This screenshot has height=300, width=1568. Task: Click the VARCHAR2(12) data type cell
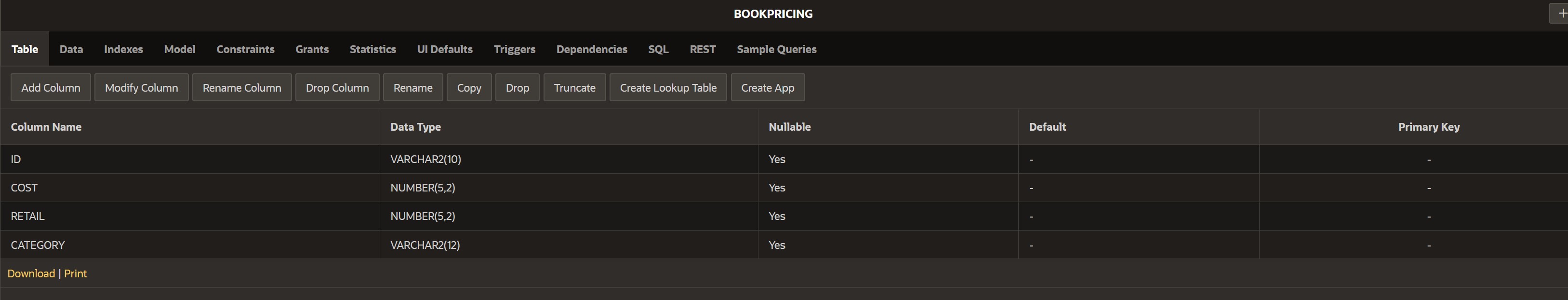(x=569, y=245)
